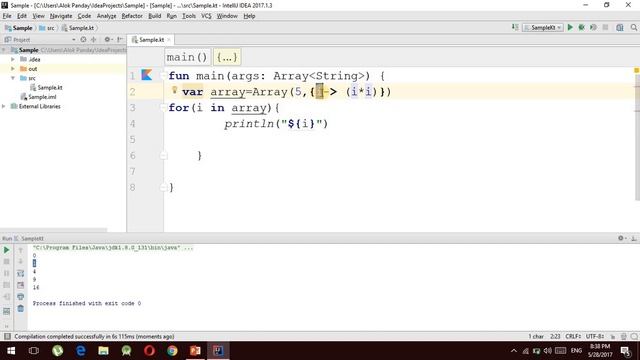
Task: Click the main toolbar stop icon
Action: point(605,27)
